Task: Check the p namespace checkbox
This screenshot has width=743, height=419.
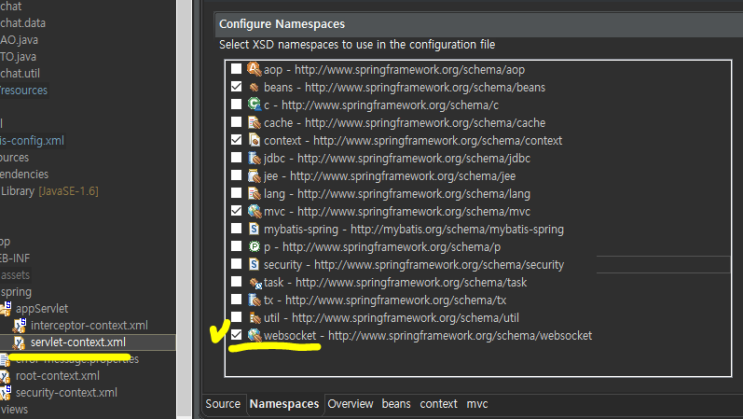Action: 236,246
